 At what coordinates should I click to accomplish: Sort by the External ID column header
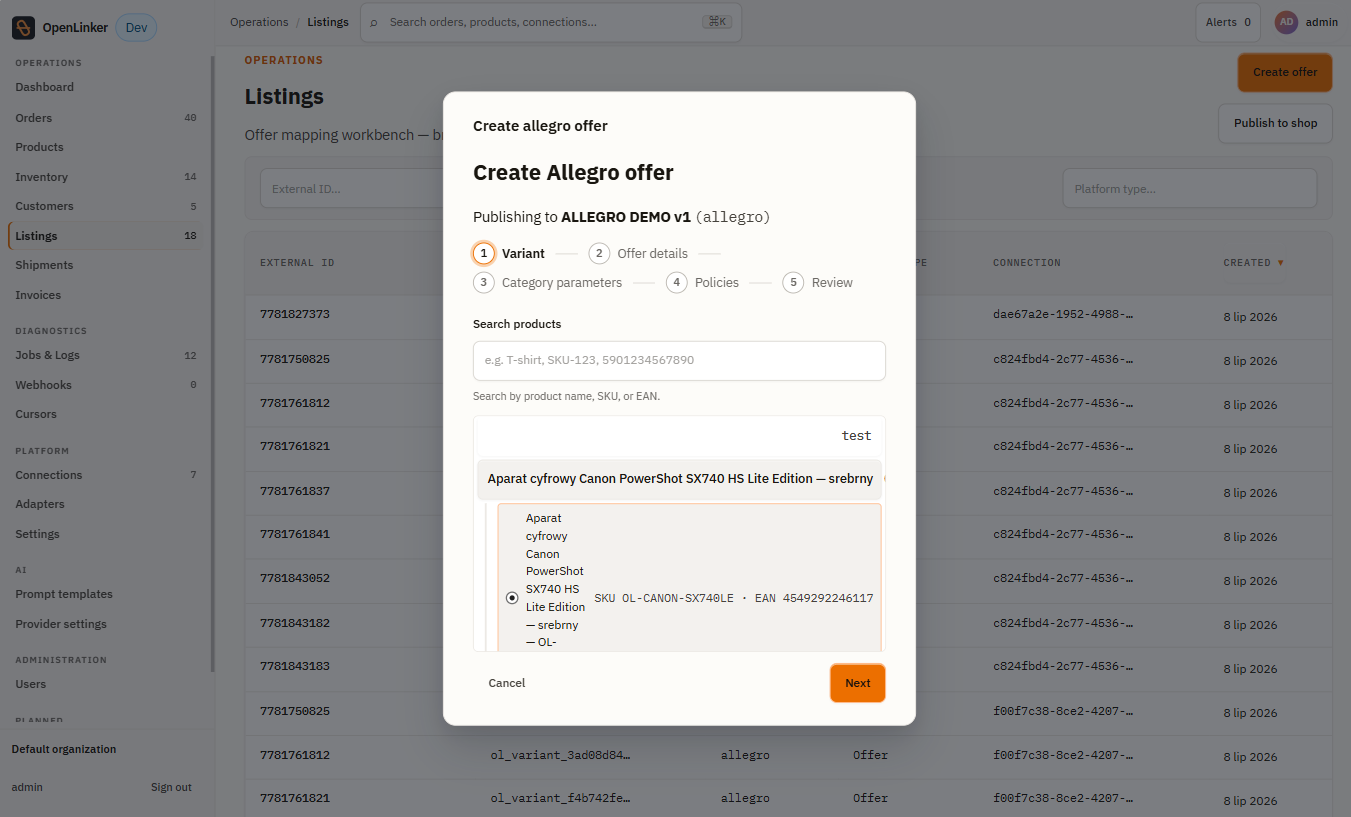[297, 263]
